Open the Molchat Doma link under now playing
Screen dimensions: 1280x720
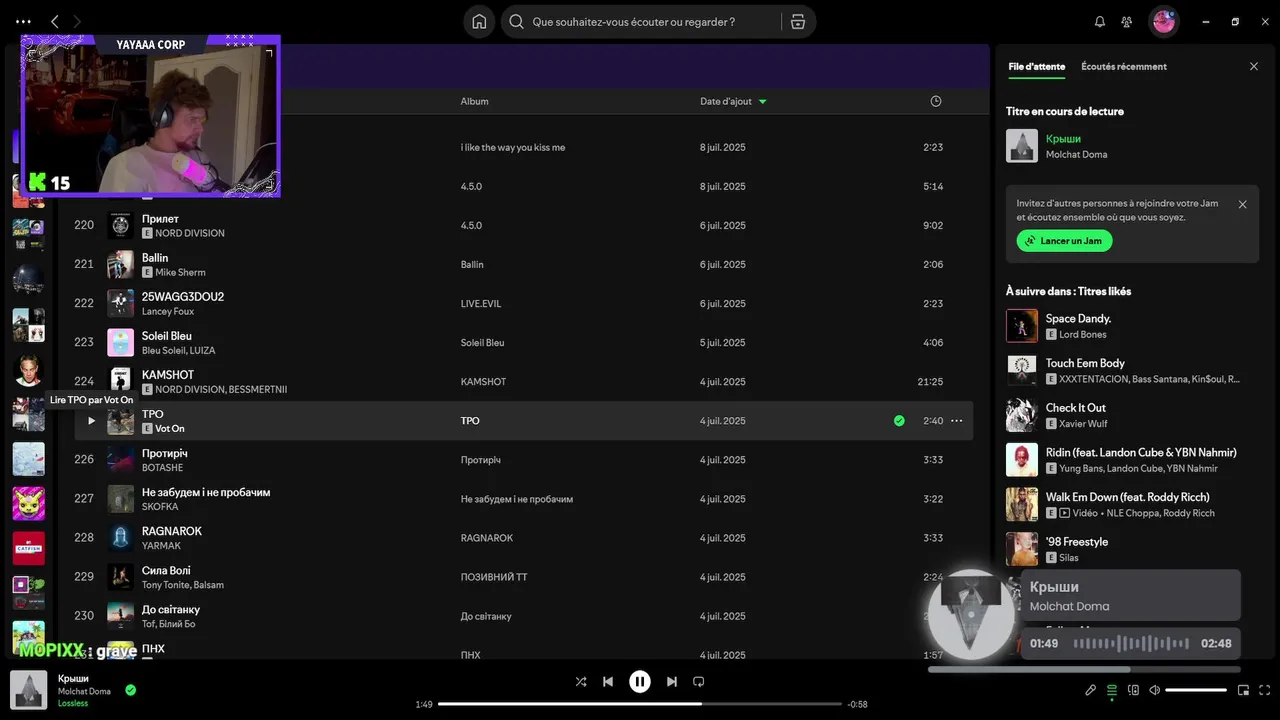click(1076, 154)
